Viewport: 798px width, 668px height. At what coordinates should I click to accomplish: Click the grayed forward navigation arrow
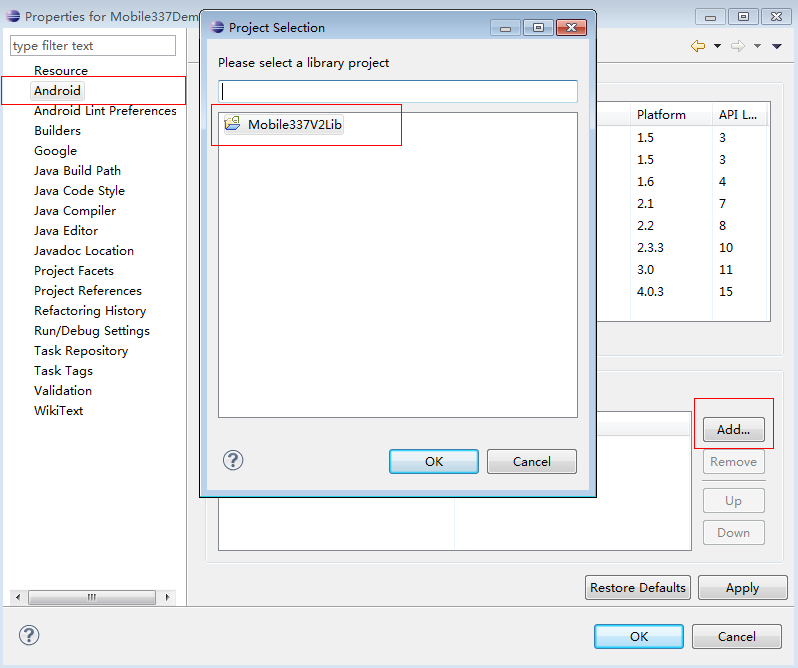pyautogui.click(x=738, y=46)
